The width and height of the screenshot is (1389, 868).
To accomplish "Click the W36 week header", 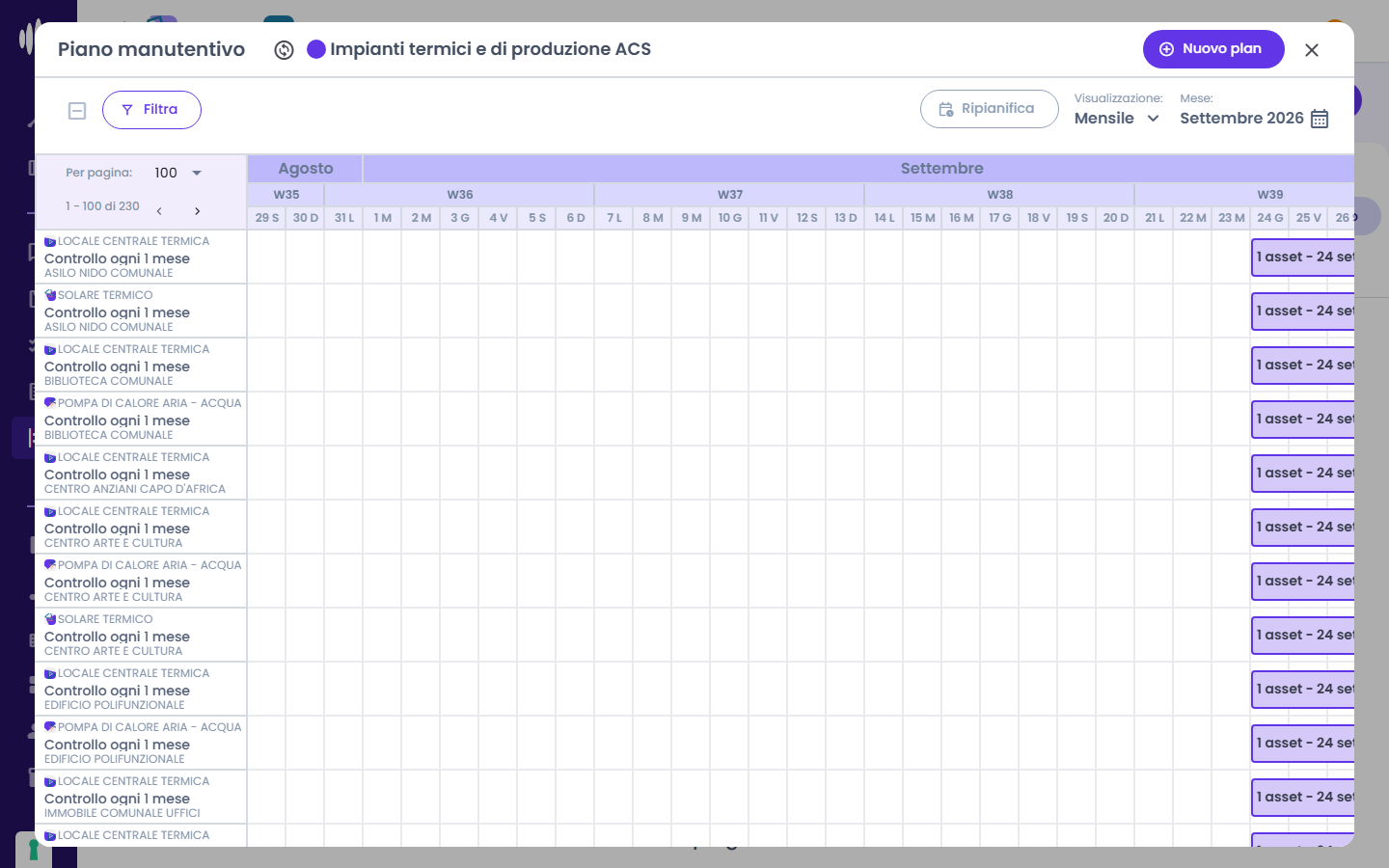I will pyautogui.click(x=460, y=195).
